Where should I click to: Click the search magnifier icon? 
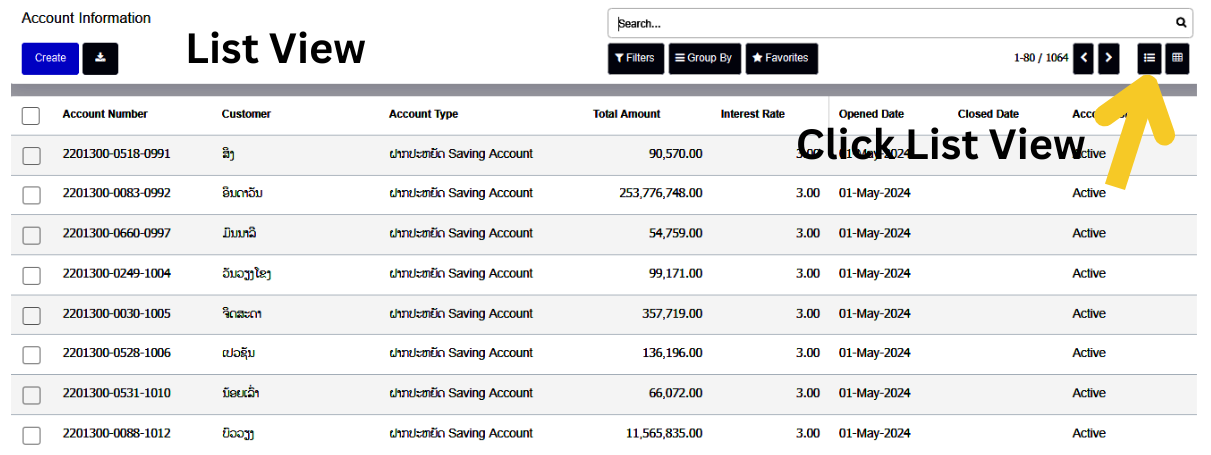(x=1181, y=23)
